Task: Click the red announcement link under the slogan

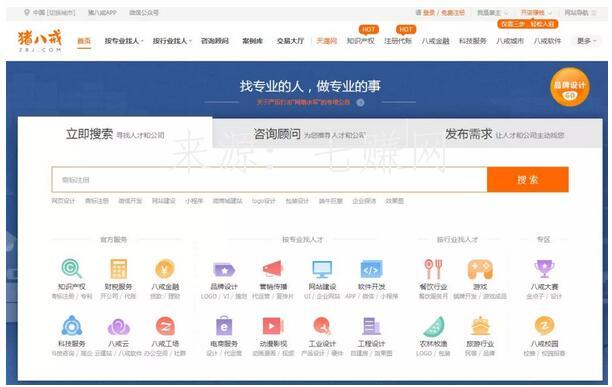Action: [303, 102]
